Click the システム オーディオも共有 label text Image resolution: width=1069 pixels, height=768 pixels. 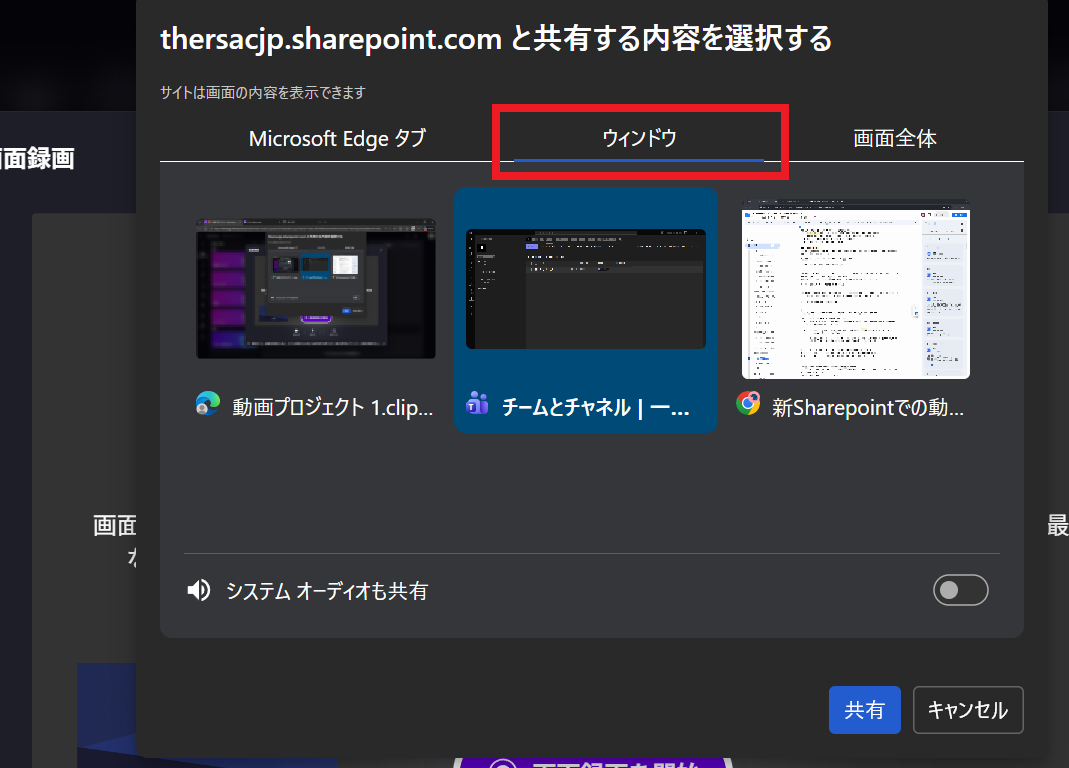327,591
